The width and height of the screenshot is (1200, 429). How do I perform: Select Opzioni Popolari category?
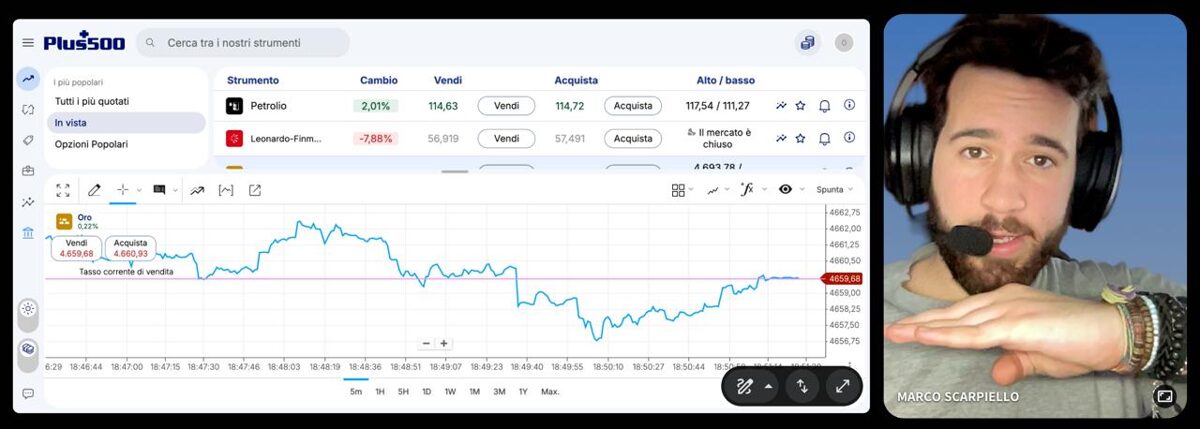[91, 144]
